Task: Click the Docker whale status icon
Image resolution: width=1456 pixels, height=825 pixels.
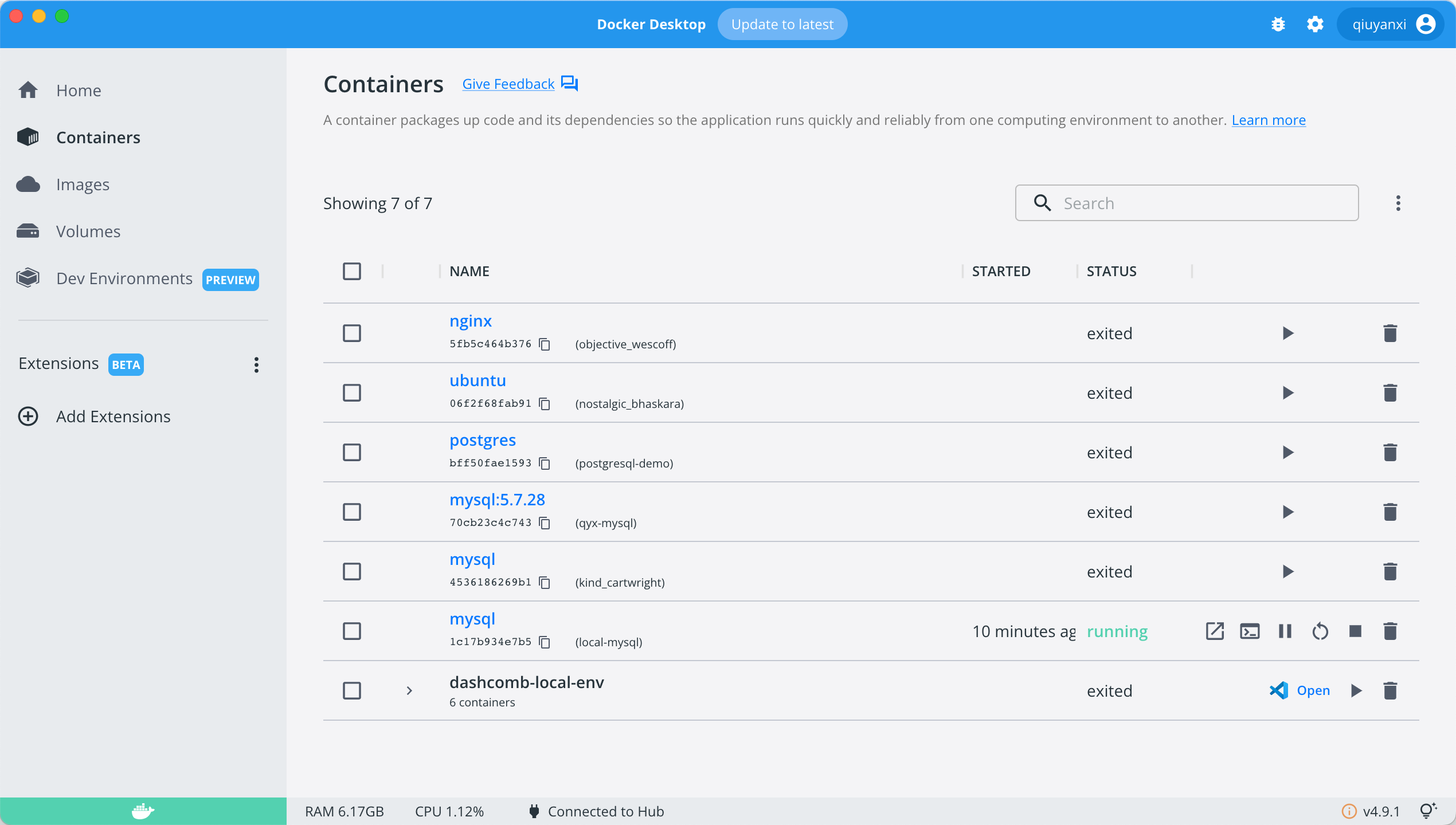Action: coord(143,811)
